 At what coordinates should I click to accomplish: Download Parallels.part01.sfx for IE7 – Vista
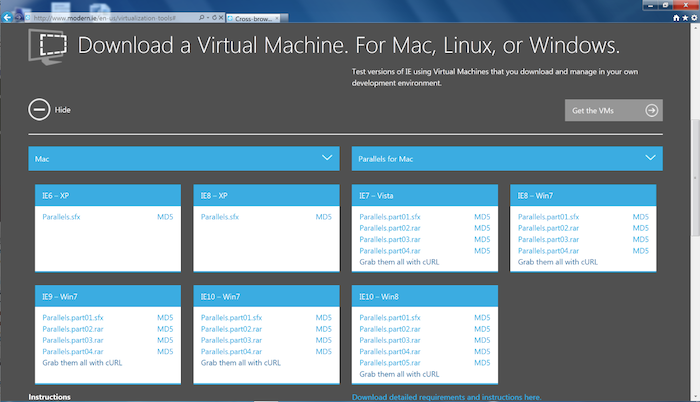(390, 217)
